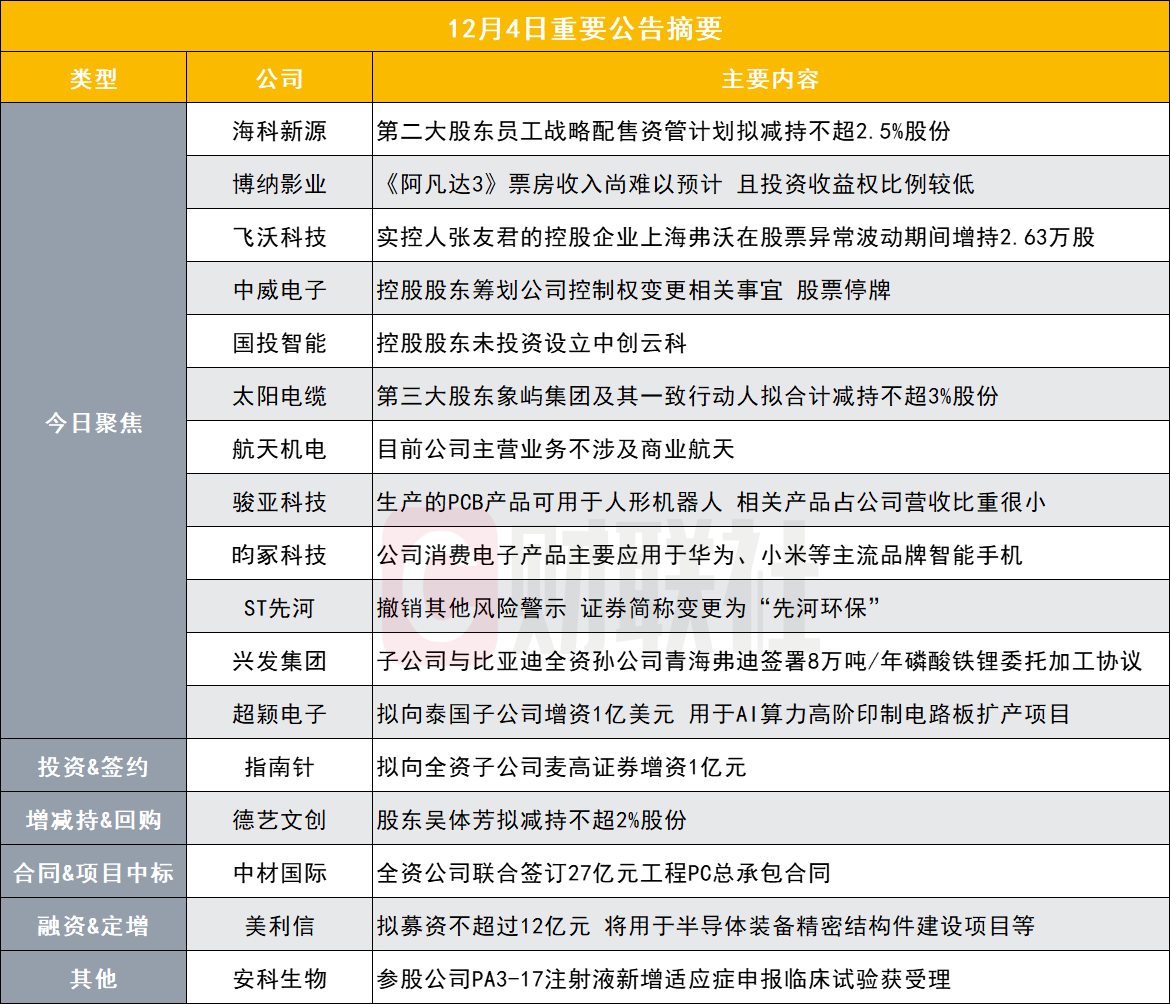Image resolution: width=1170 pixels, height=1004 pixels.
Task: Select company name 航天机电
Action: 279,449
